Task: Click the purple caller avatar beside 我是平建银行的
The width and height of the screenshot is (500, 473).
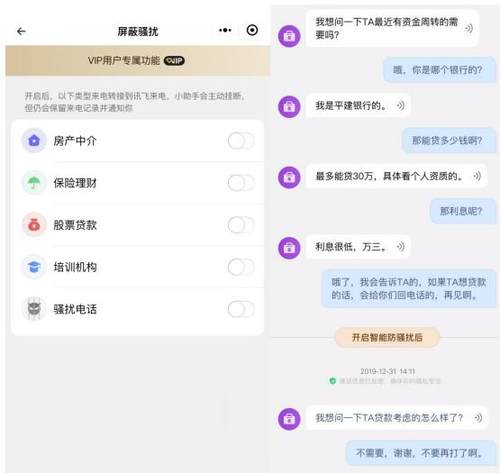Action: coord(289,107)
